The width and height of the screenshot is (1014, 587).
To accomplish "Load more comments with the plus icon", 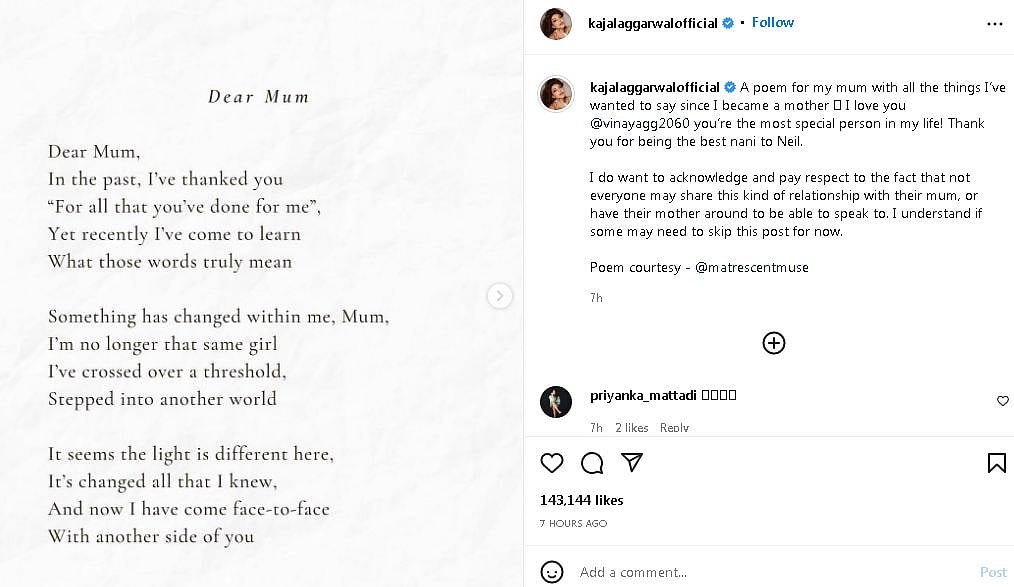I will pyautogui.click(x=774, y=343).
